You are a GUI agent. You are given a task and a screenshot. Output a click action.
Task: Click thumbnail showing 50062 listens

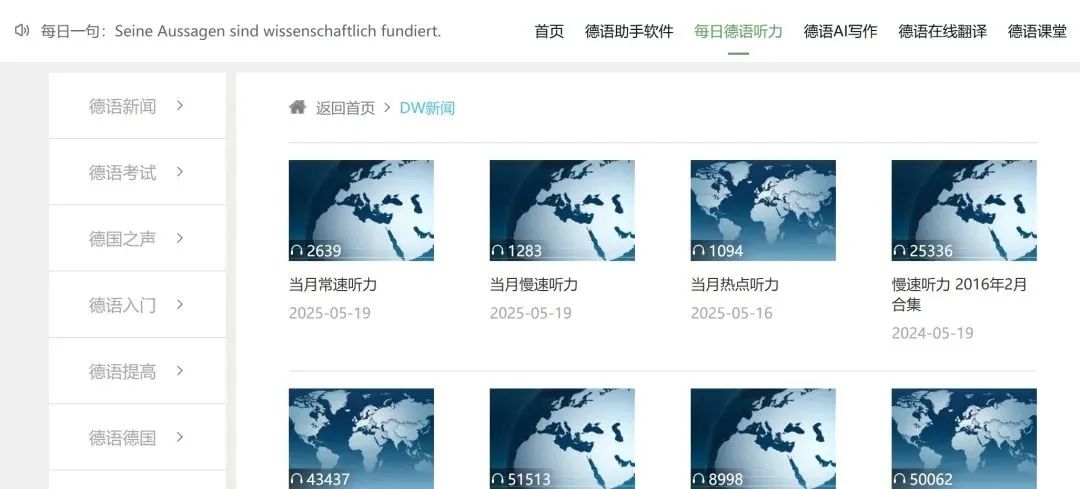point(964,439)
